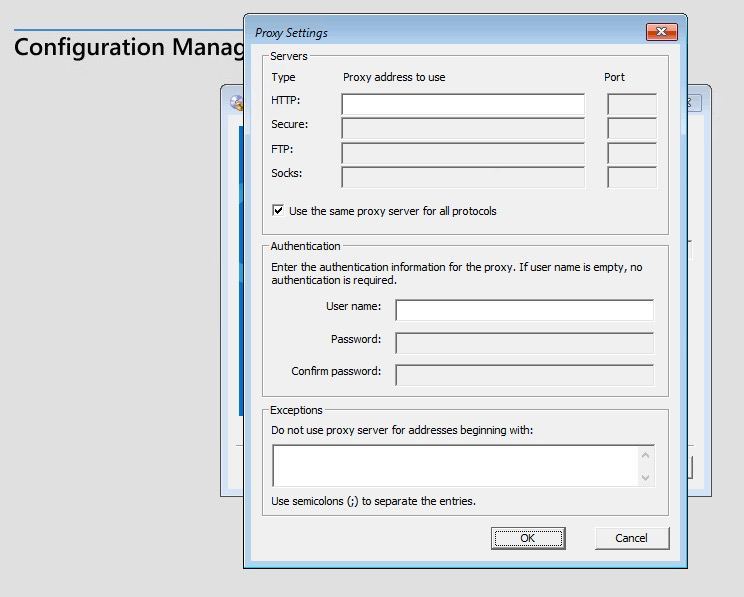Cancel the Proxy Settings dialog
Screen dimensions: 744x597
coord(632,538)
